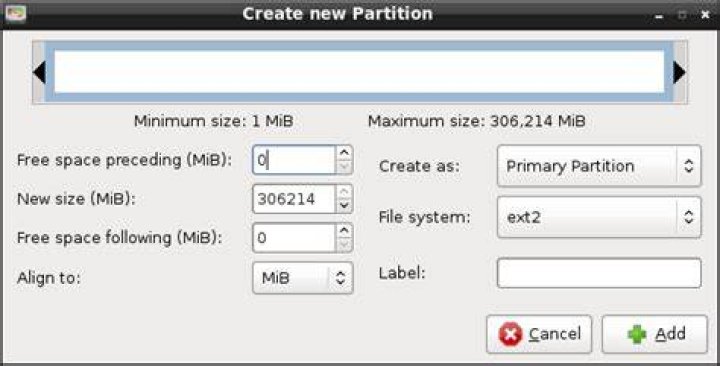Click the Cancel button label
The width and height of the screenshot is (720, 366).
(x=555, y=334)
